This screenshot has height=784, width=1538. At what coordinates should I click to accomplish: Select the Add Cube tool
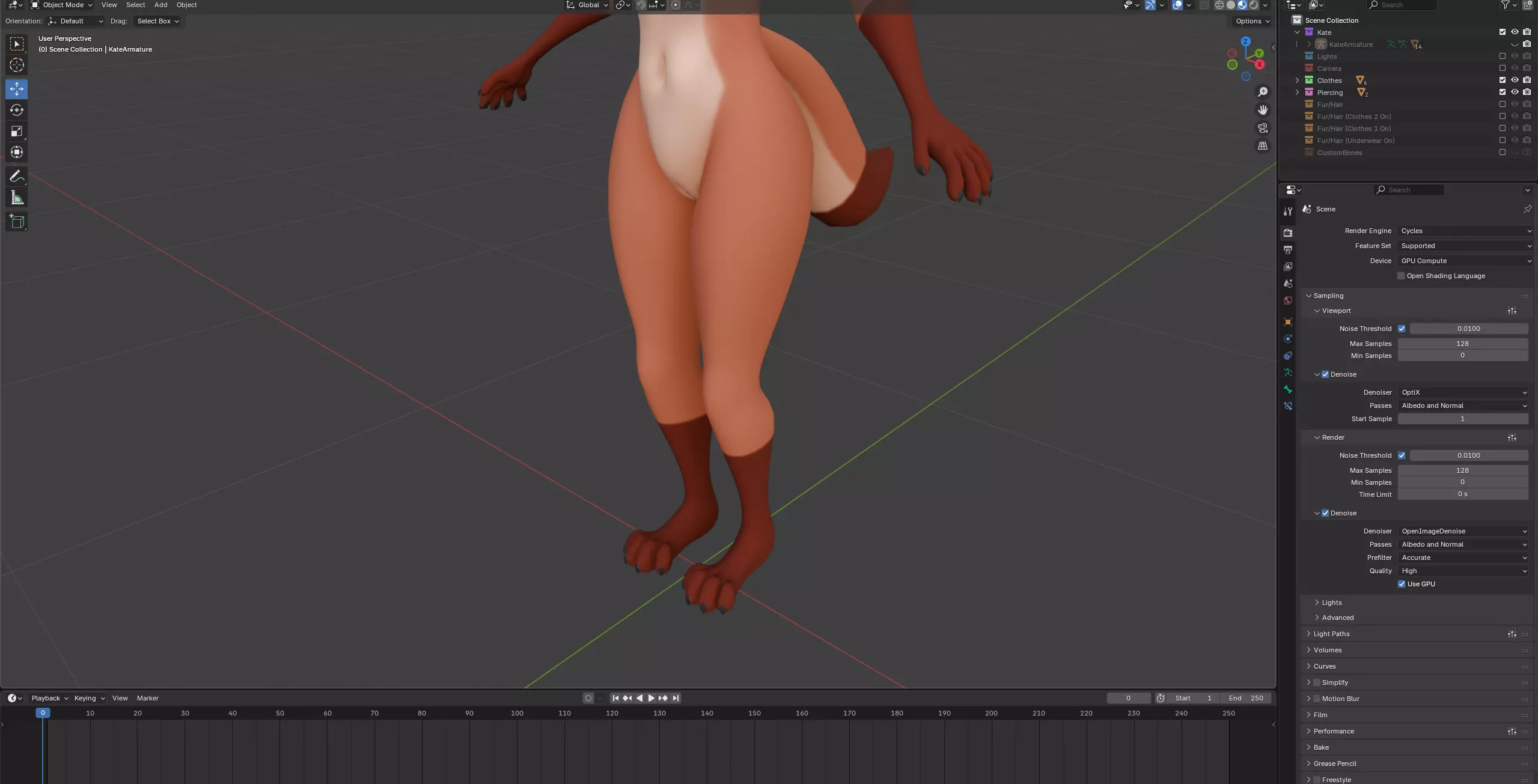(x=17, y=222)
